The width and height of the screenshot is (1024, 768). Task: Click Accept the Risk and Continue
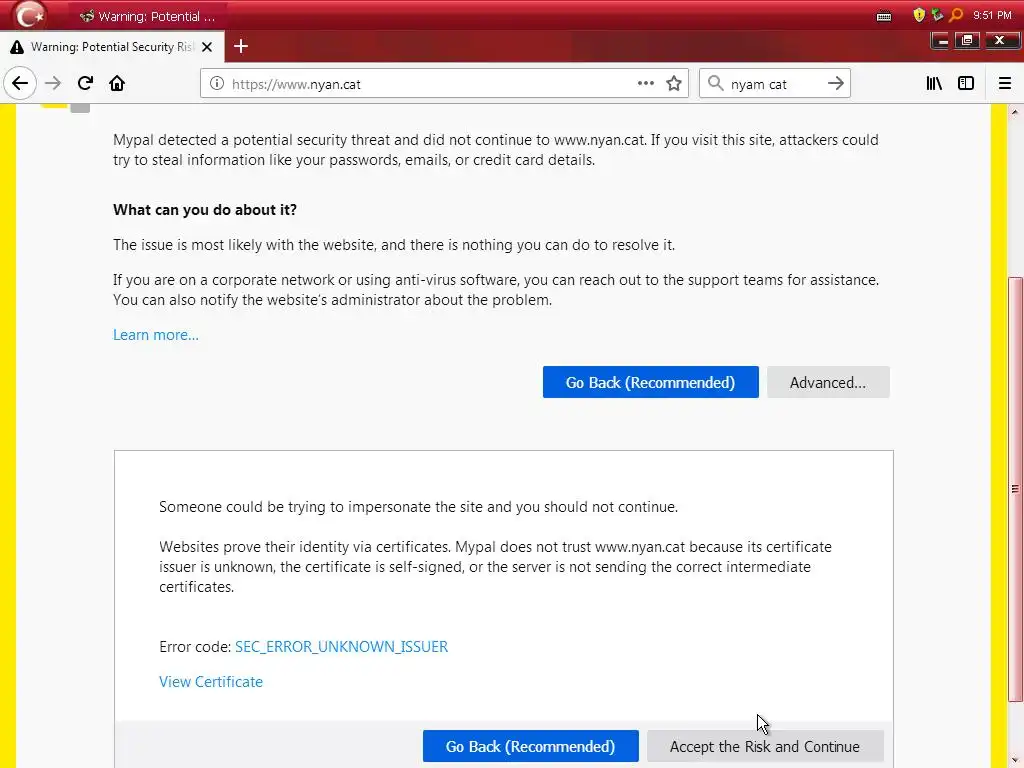click(765, 746)
